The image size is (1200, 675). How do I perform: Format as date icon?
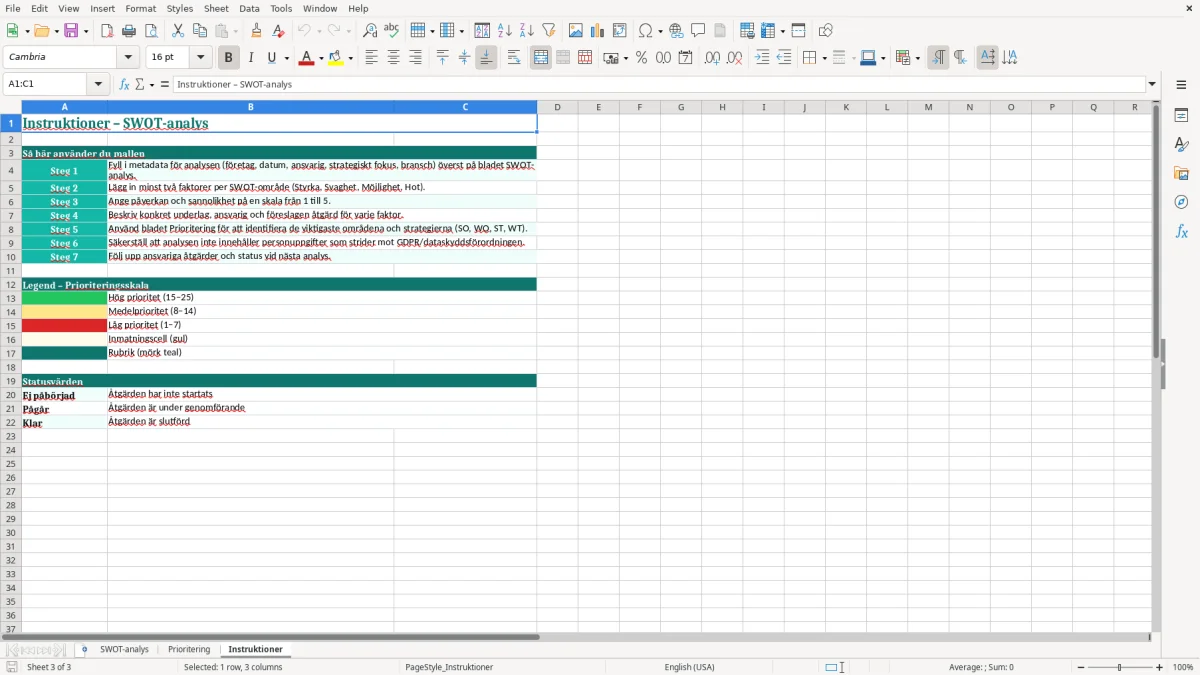(x=686, y=58)
